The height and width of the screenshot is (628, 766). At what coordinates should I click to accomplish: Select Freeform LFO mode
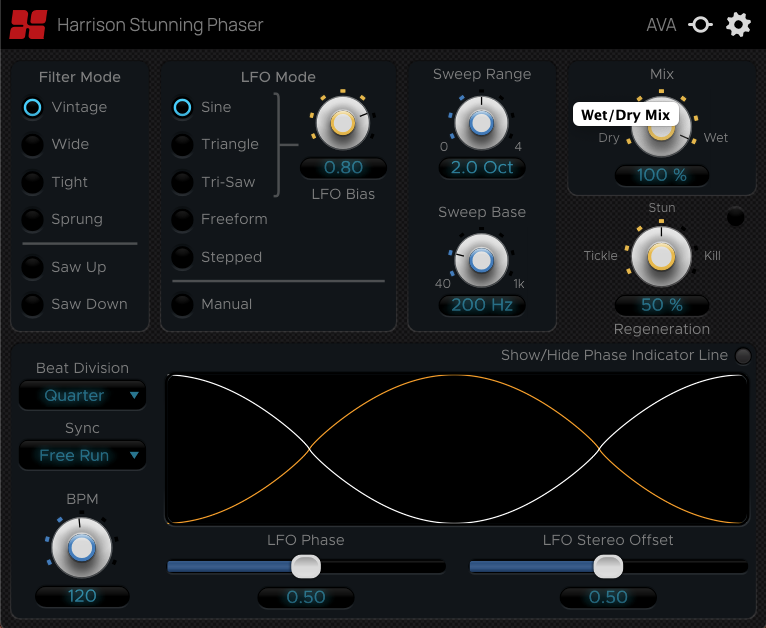click(182, 219)
